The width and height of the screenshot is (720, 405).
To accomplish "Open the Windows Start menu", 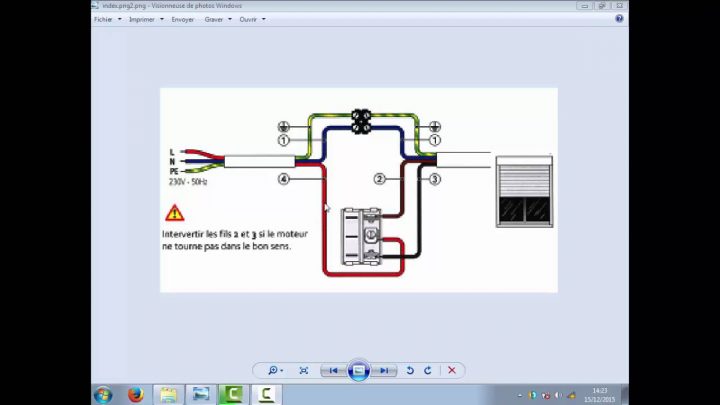I will point(103,394).
